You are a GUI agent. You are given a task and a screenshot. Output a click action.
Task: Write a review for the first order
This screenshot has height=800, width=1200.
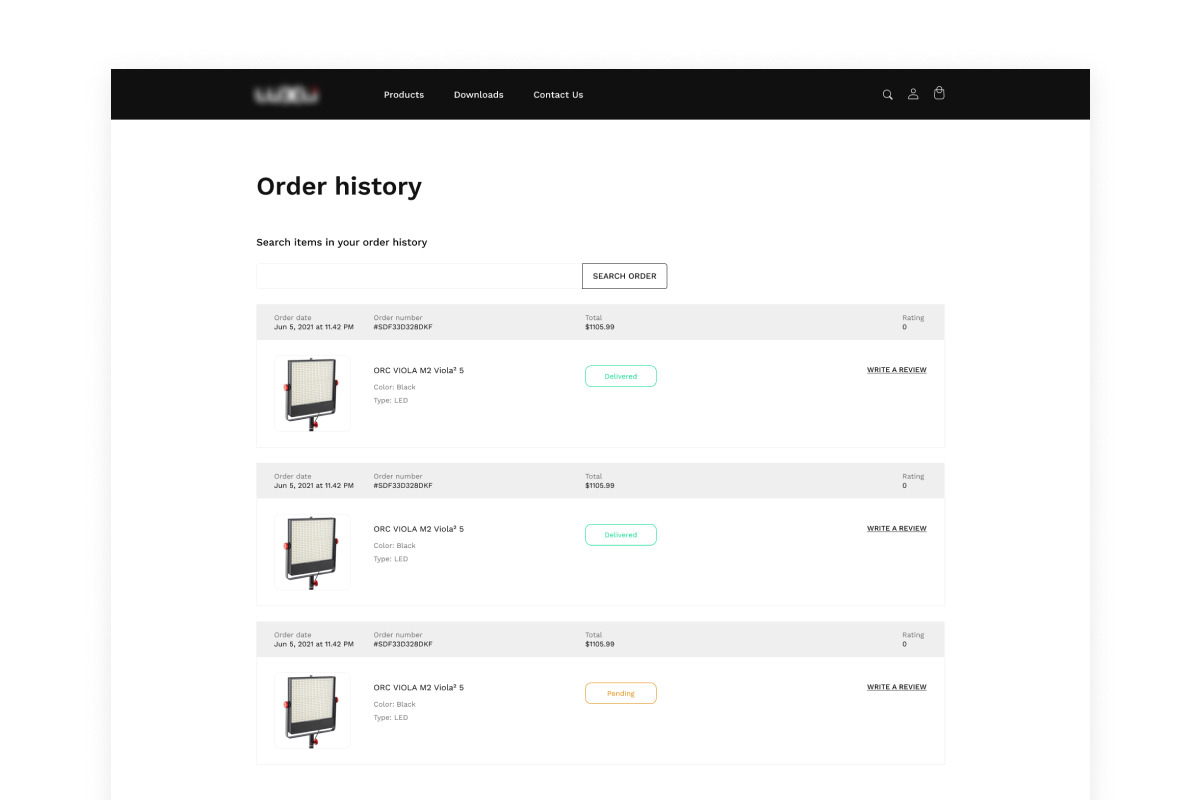pyautogui.click(x=897, y=370)
